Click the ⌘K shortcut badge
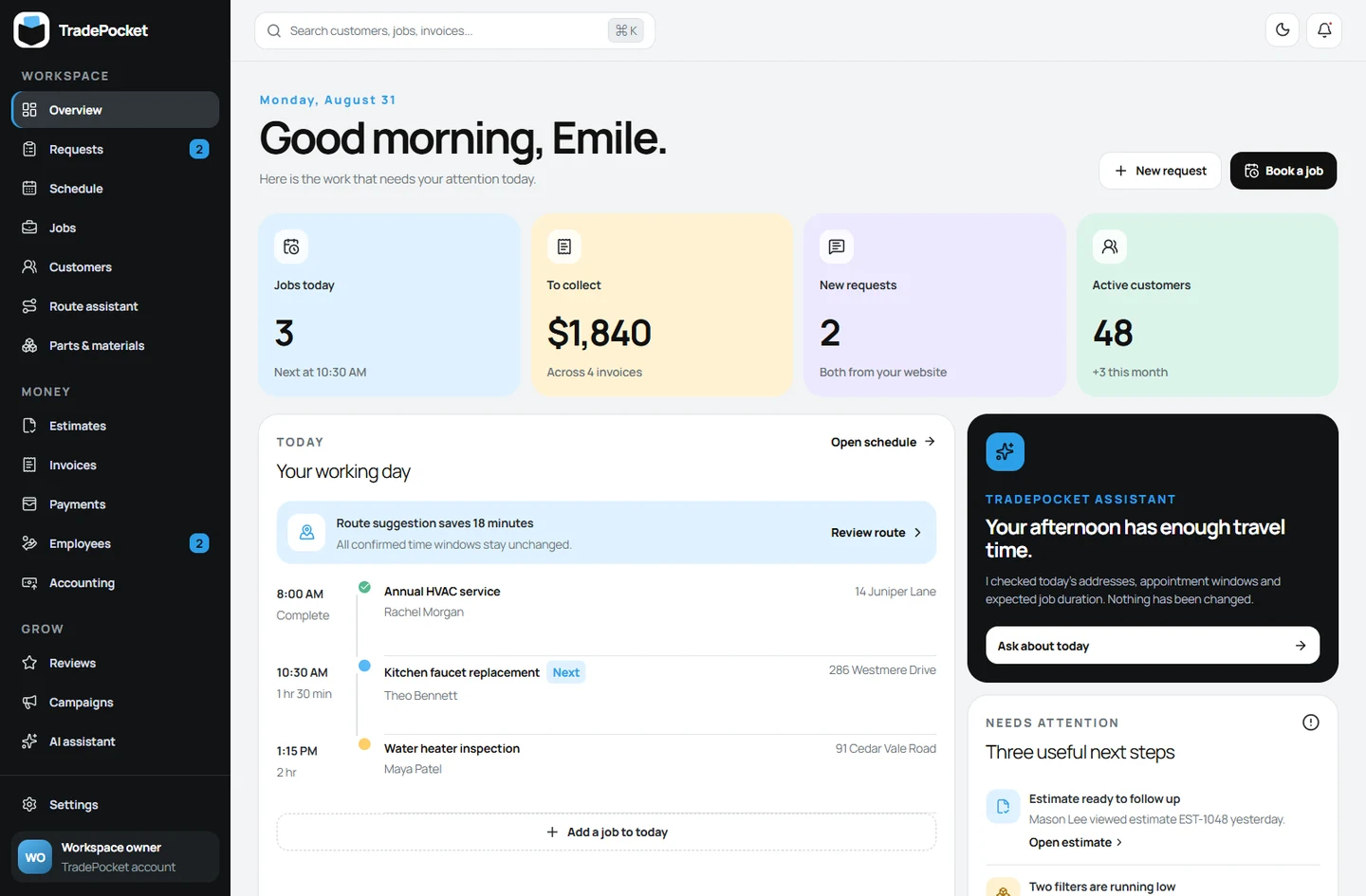Viewport: 1366px width, 896px height. coord(626,31)
